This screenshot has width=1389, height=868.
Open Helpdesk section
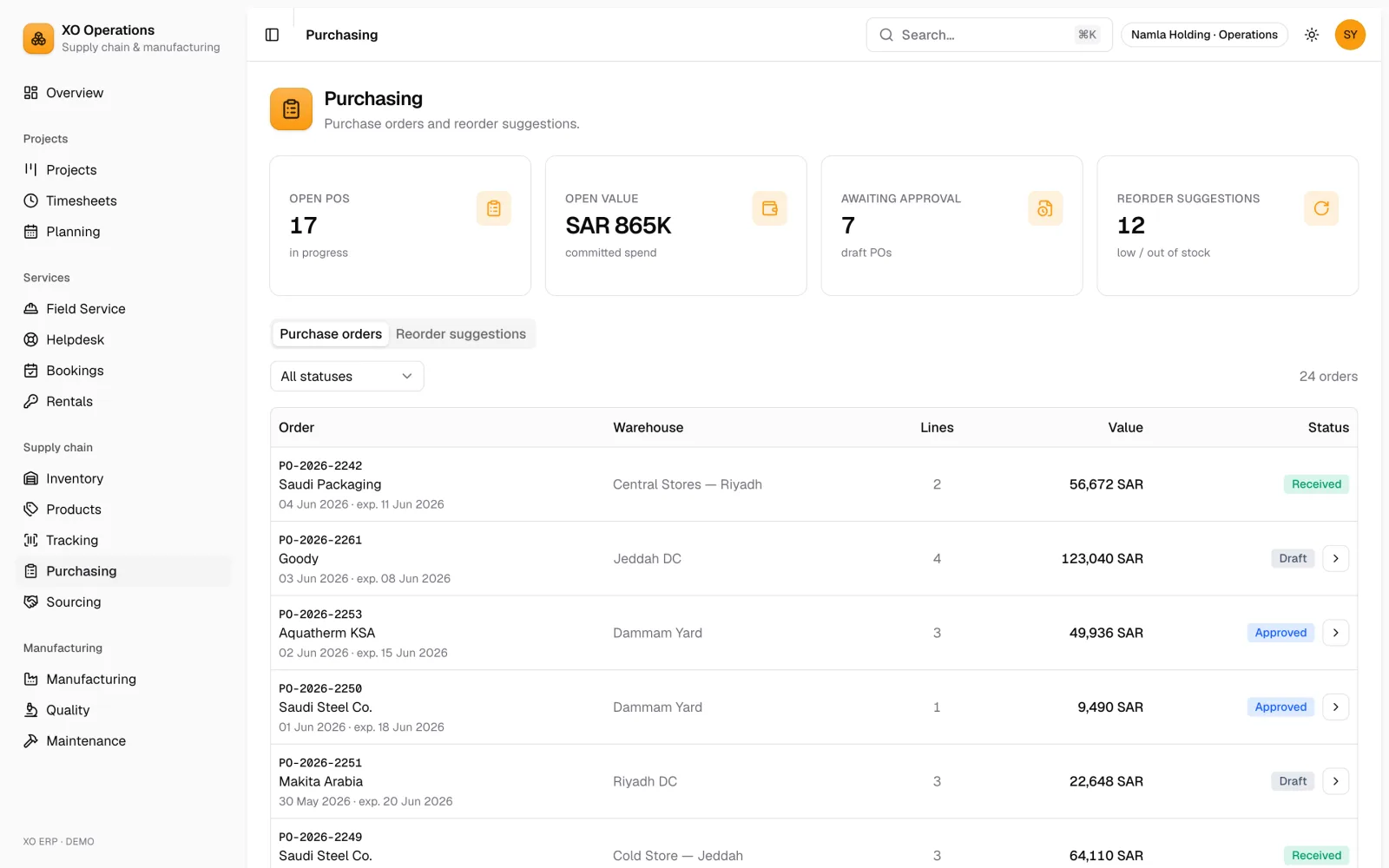[x=124, y=339]
